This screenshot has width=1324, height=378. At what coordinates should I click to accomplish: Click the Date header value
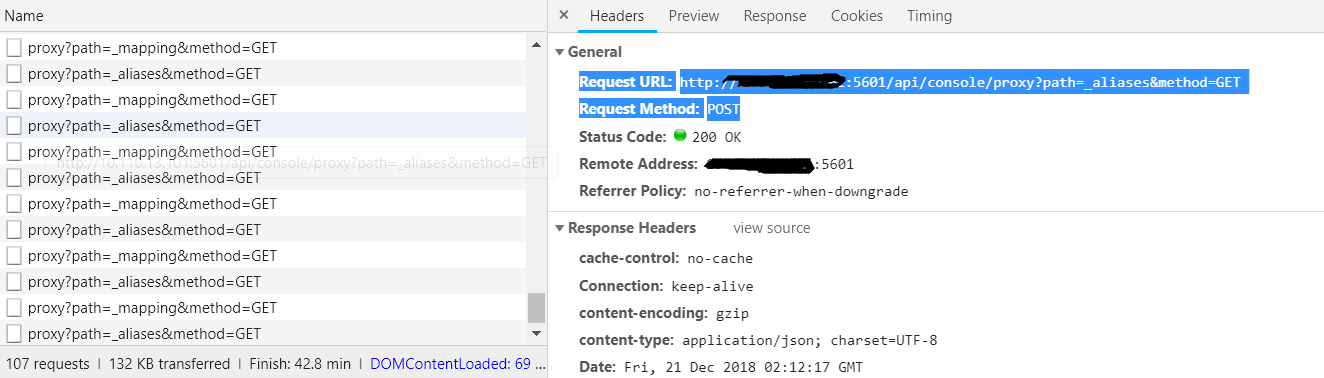point(743,368)
